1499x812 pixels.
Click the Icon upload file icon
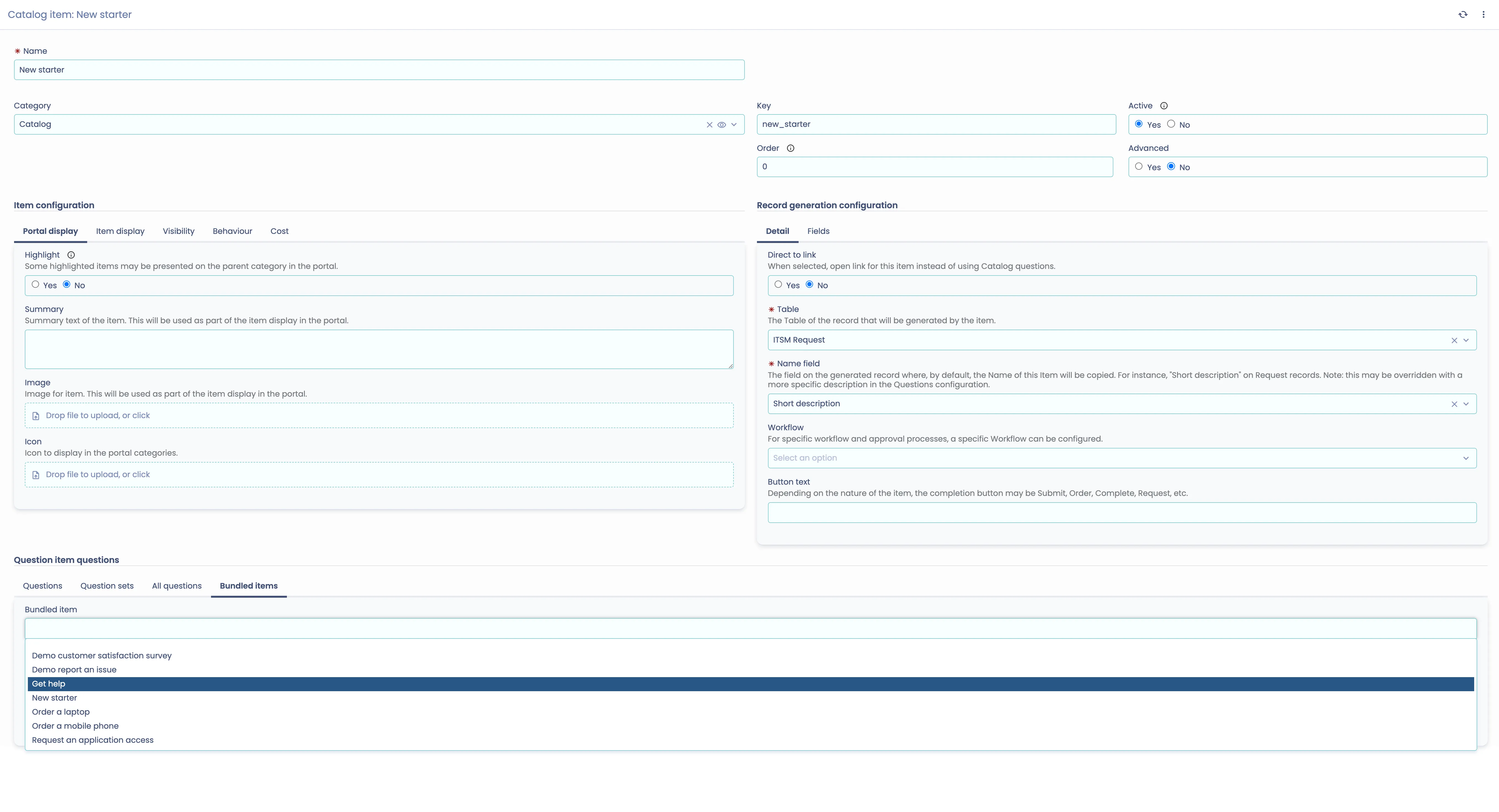[36, 475]
